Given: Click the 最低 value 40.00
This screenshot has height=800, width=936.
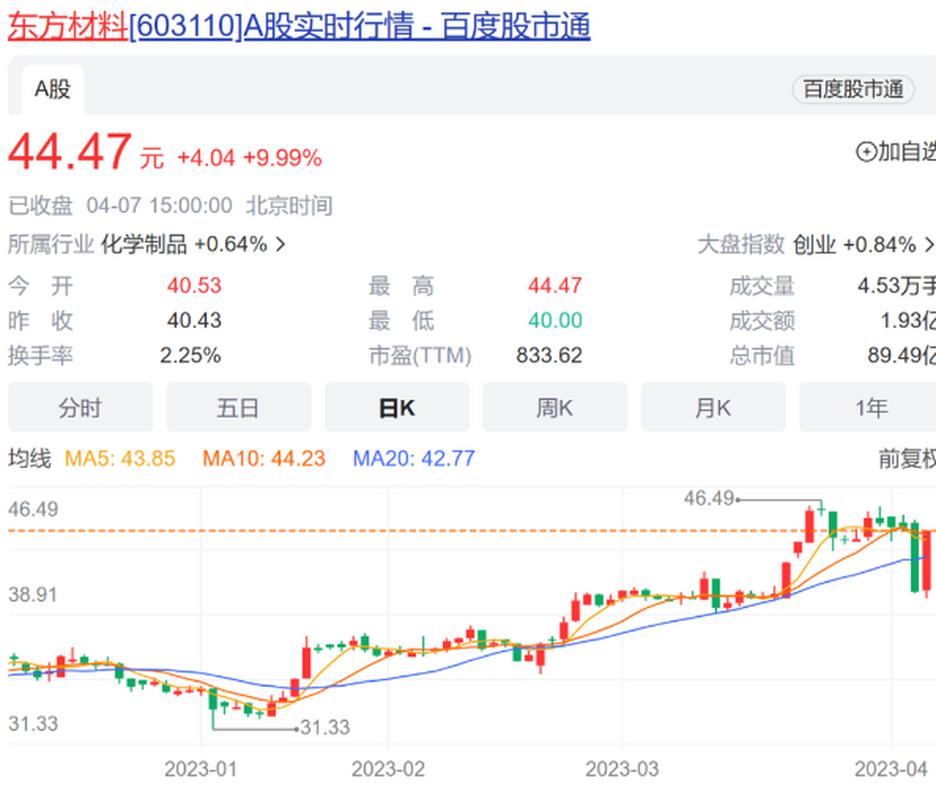Looking at the screenshot, I should [x=555, y=321].
